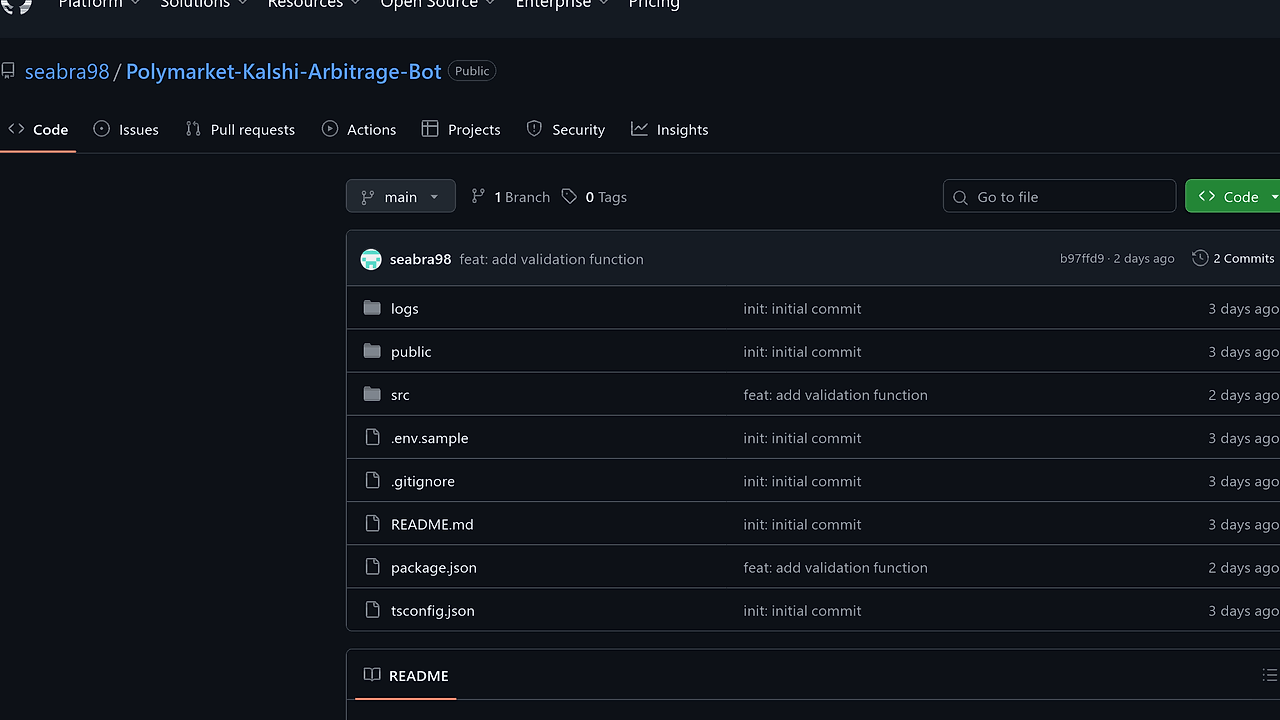Click the src row 'feat: add validation function'
The image size is (1280, 720).
pyautogui.click(x=835, y=395)
